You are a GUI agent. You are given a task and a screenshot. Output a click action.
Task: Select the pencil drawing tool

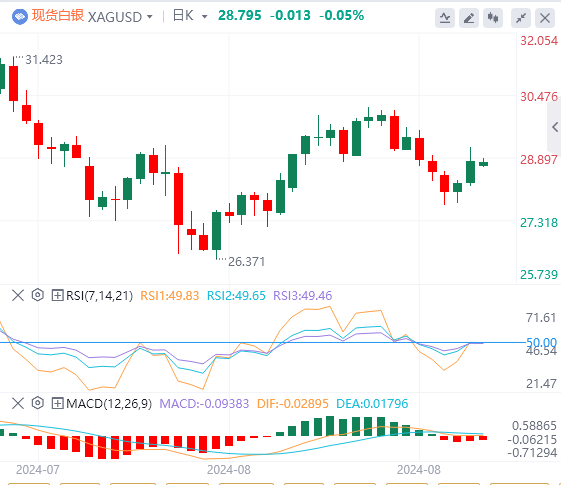tap(469, 18)
